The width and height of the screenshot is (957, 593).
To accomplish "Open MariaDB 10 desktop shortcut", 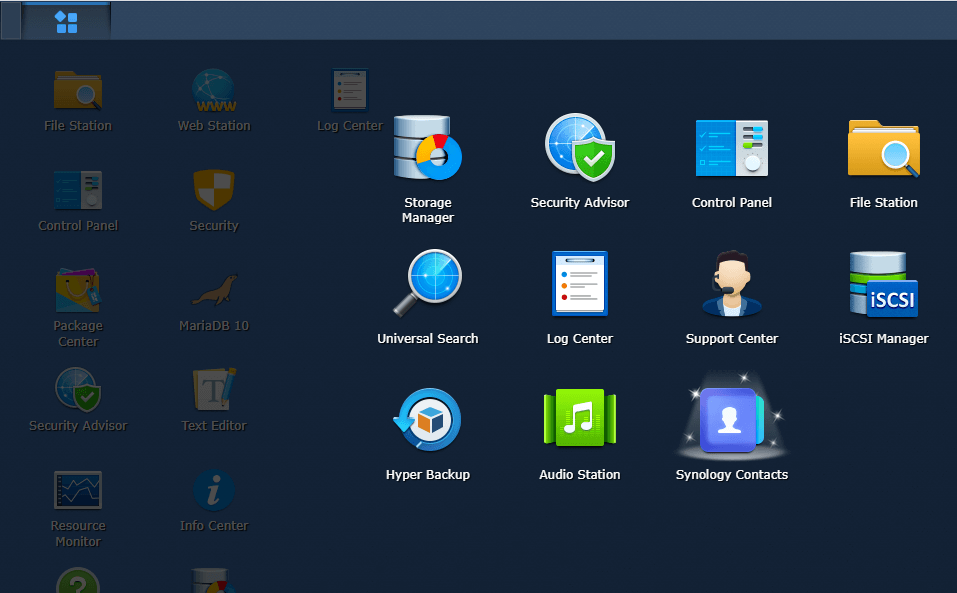I will pos(214,290).
